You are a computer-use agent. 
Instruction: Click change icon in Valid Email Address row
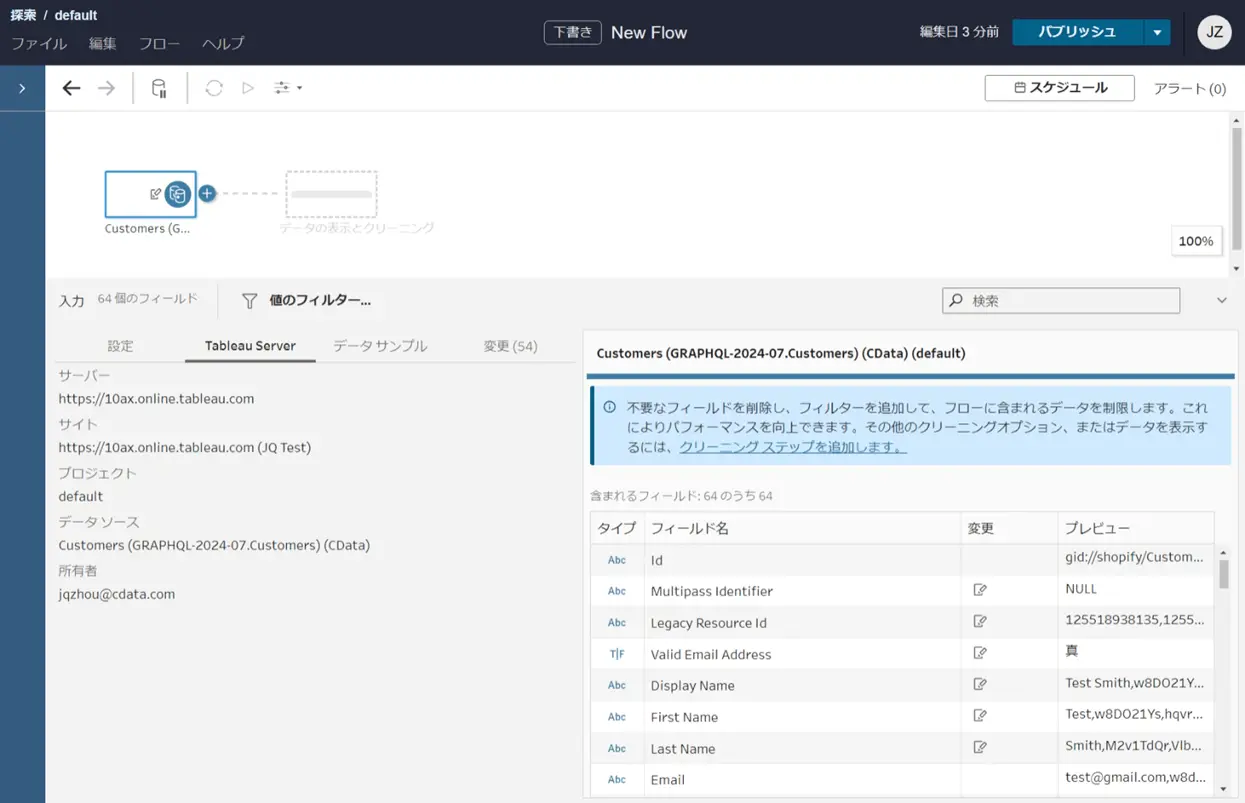(980, 653)
